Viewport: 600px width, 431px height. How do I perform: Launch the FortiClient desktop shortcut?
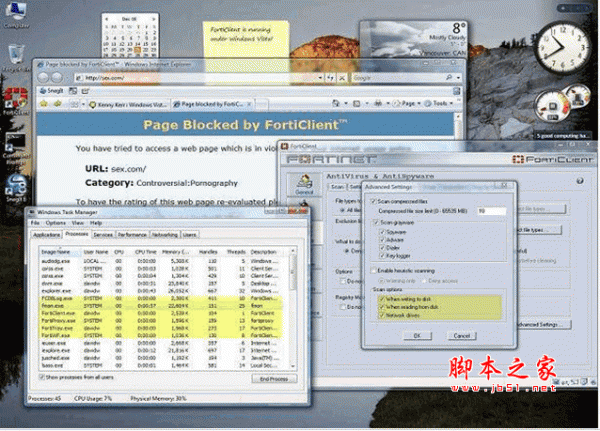coord(16,101)
